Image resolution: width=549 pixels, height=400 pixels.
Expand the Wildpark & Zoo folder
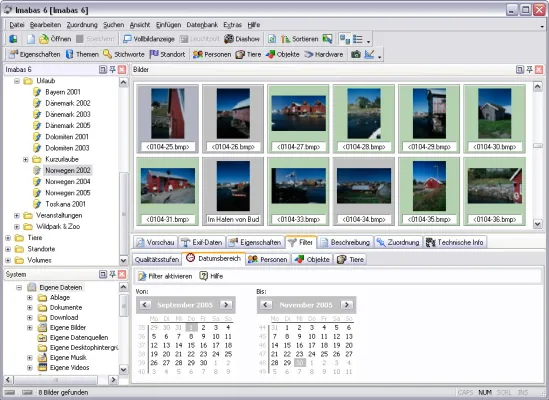coord(16,227)
